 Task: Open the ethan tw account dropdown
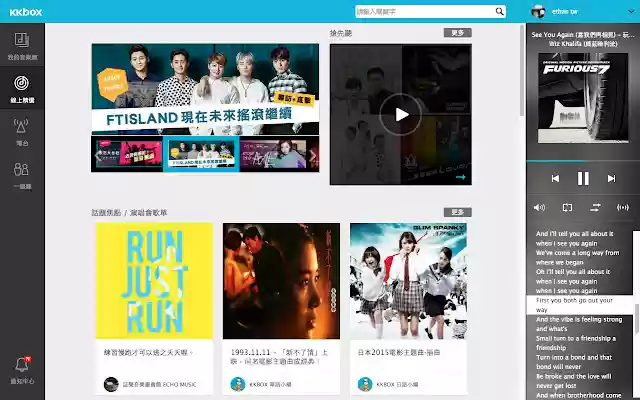631,12
